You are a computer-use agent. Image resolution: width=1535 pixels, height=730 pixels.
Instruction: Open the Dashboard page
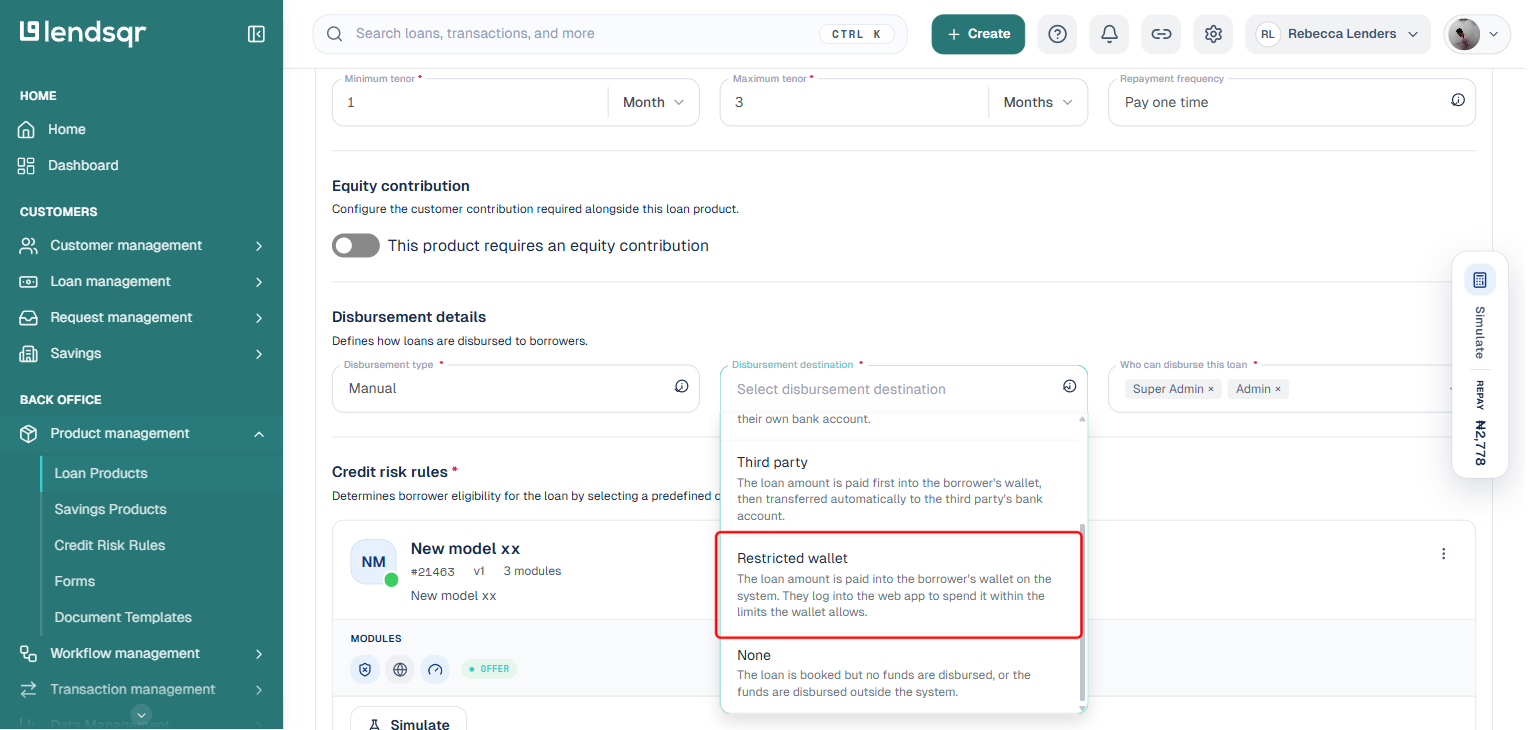83,166
